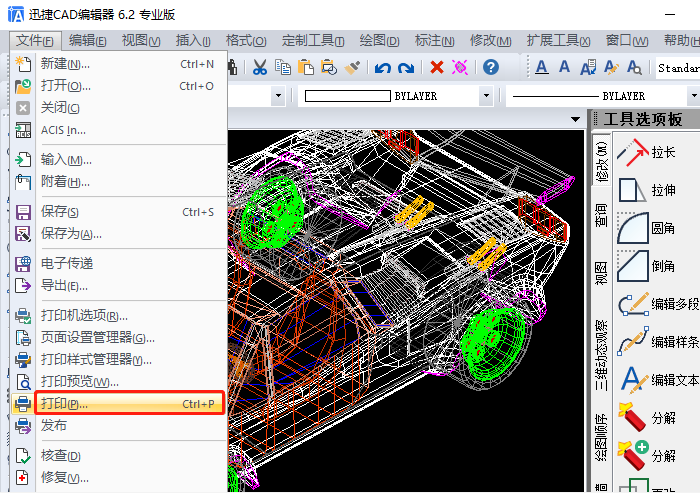Choose 保存(S) menu entry
This screenshot has width=700, height=493.
point(119,212)
